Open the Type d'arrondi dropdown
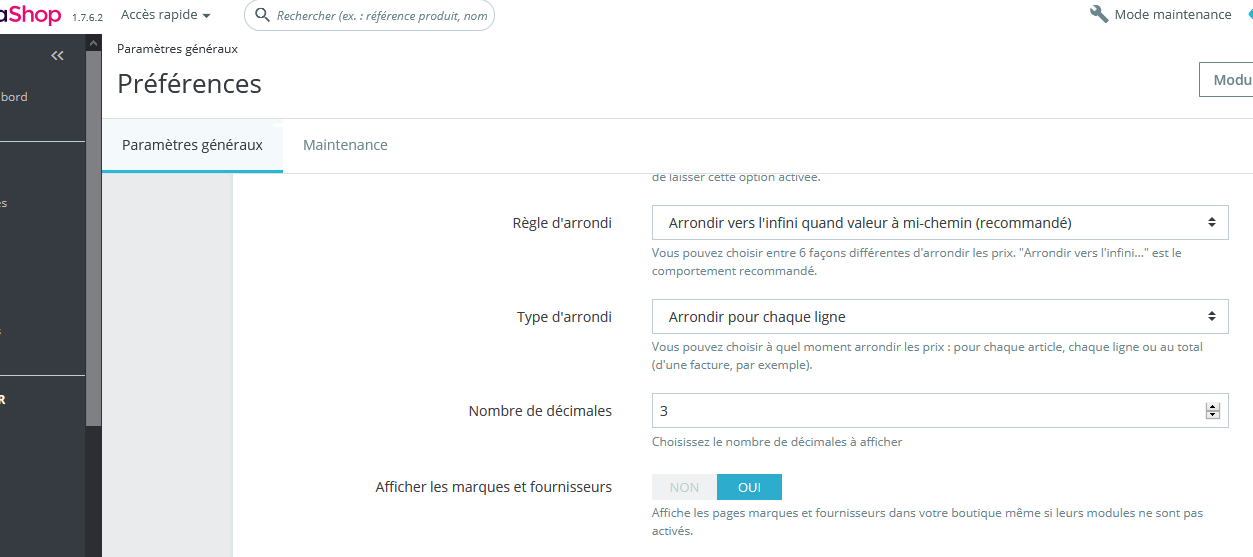This screenshot has height=557, width=1253. (940, 317)
